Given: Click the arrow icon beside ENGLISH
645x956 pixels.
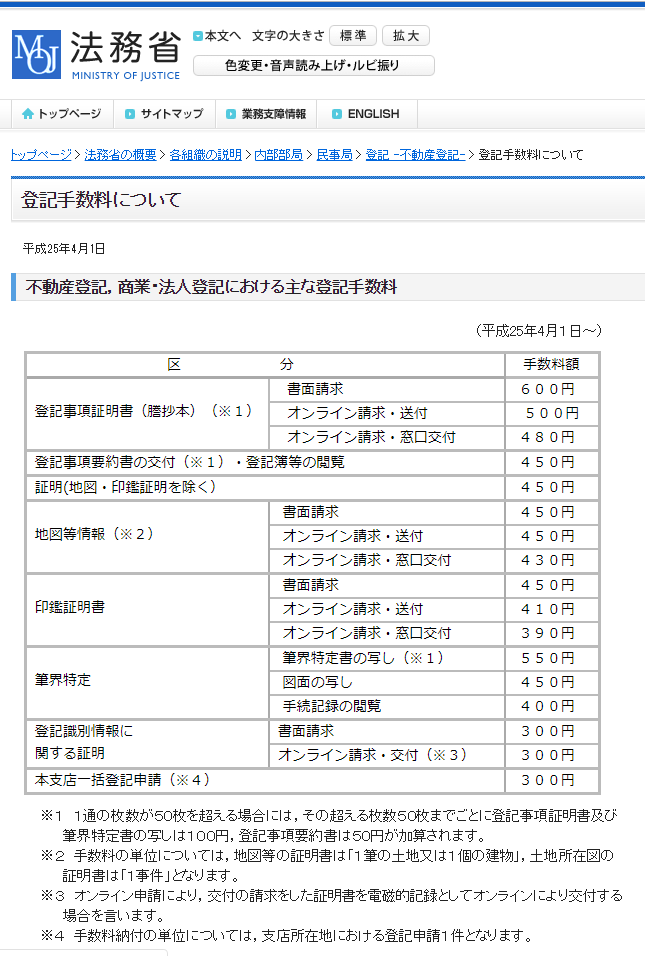Looking at the screenshot, I should point(337,114).
